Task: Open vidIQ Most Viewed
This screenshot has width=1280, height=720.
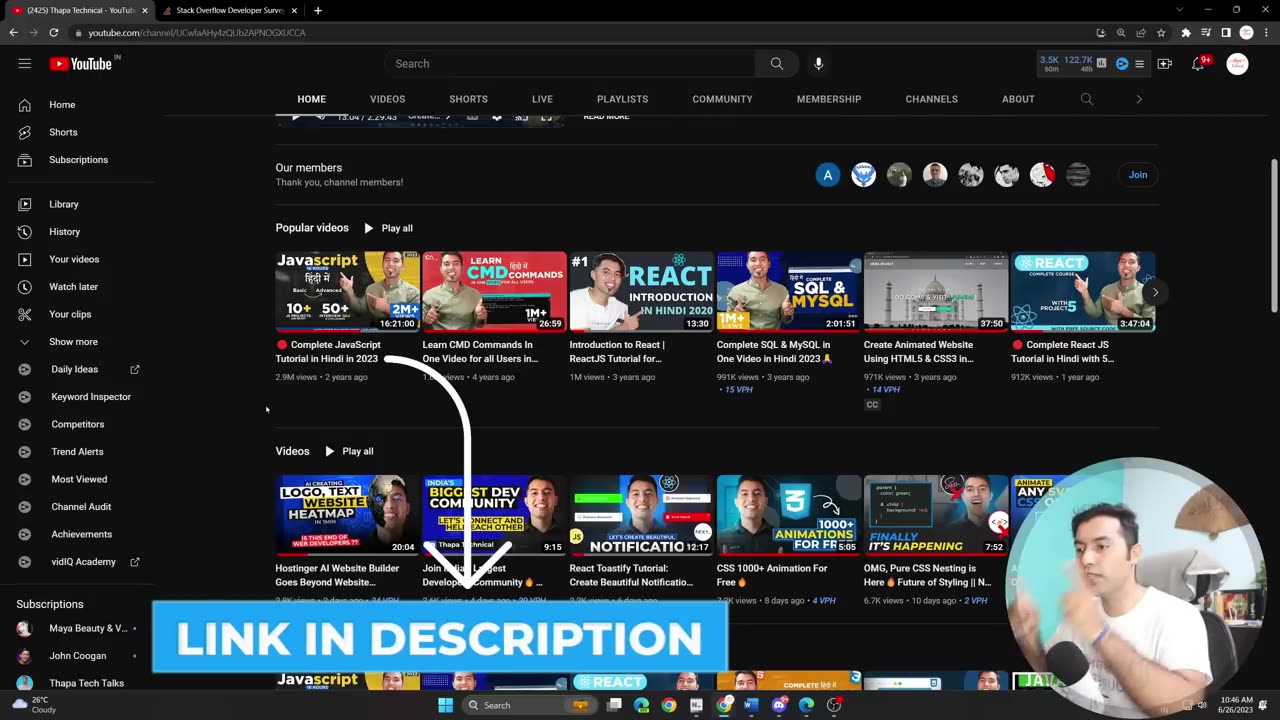Action: (x=80, y=479)
